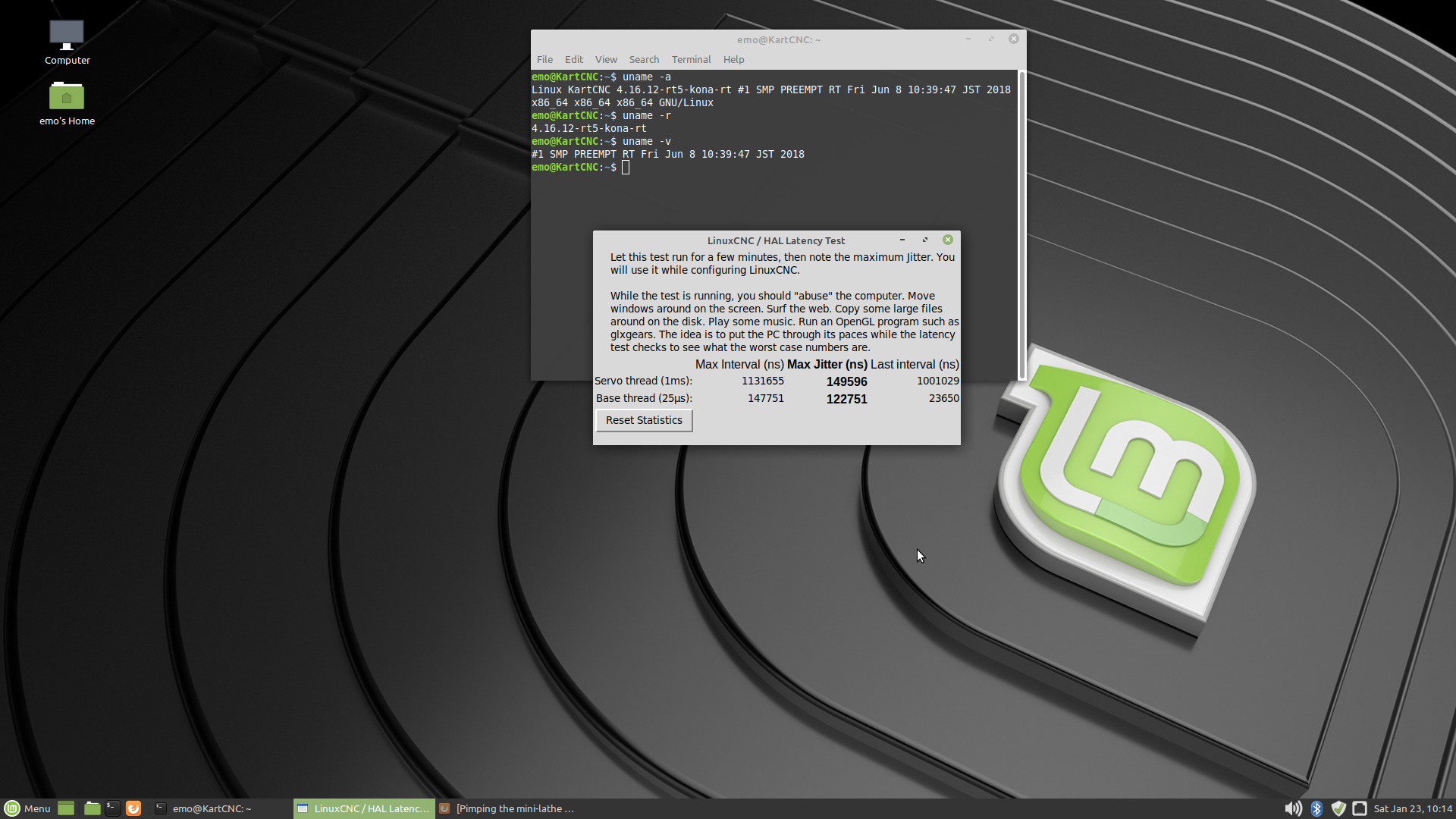
Task: Click the Max Jitter (ns) column header
Action: [x=827, y=364]
